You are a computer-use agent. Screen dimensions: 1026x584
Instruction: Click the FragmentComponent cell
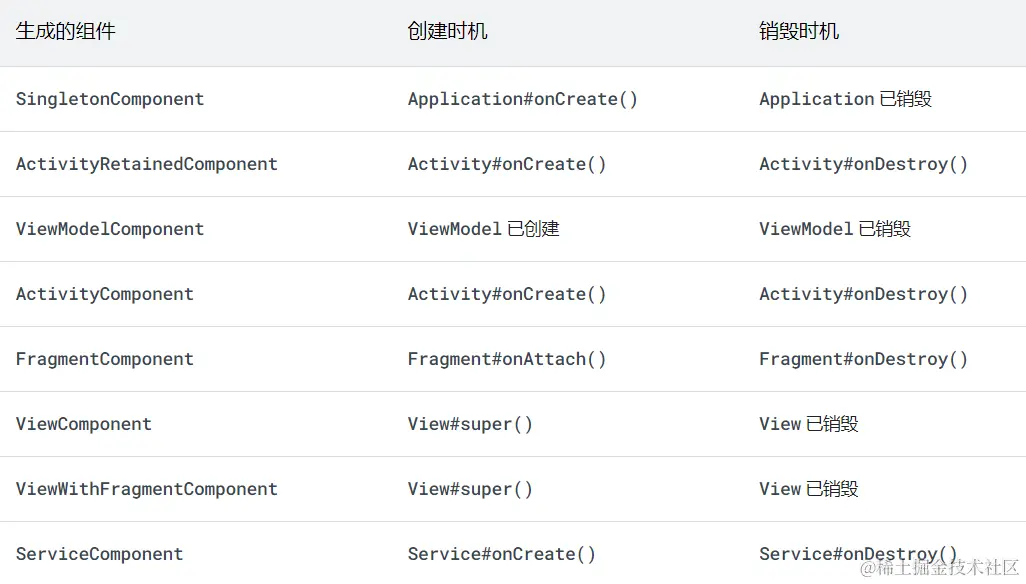click(105, 359)
